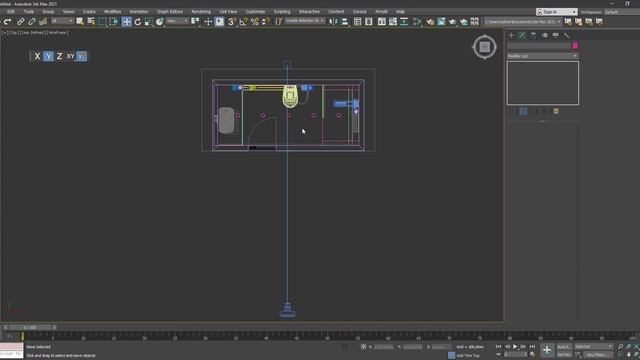Open Edit Named Selection Sets
This screenshot has width=640, height=360.
pyautogui.click(x=278, y=22)
